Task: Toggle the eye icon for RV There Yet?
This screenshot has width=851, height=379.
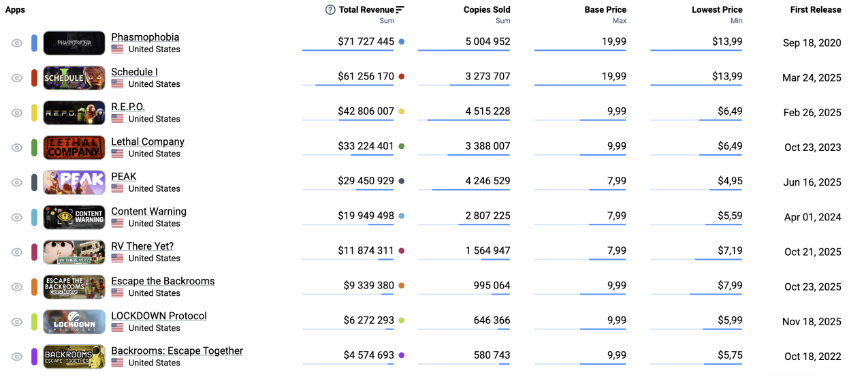Action: click(x=17, y=252)
